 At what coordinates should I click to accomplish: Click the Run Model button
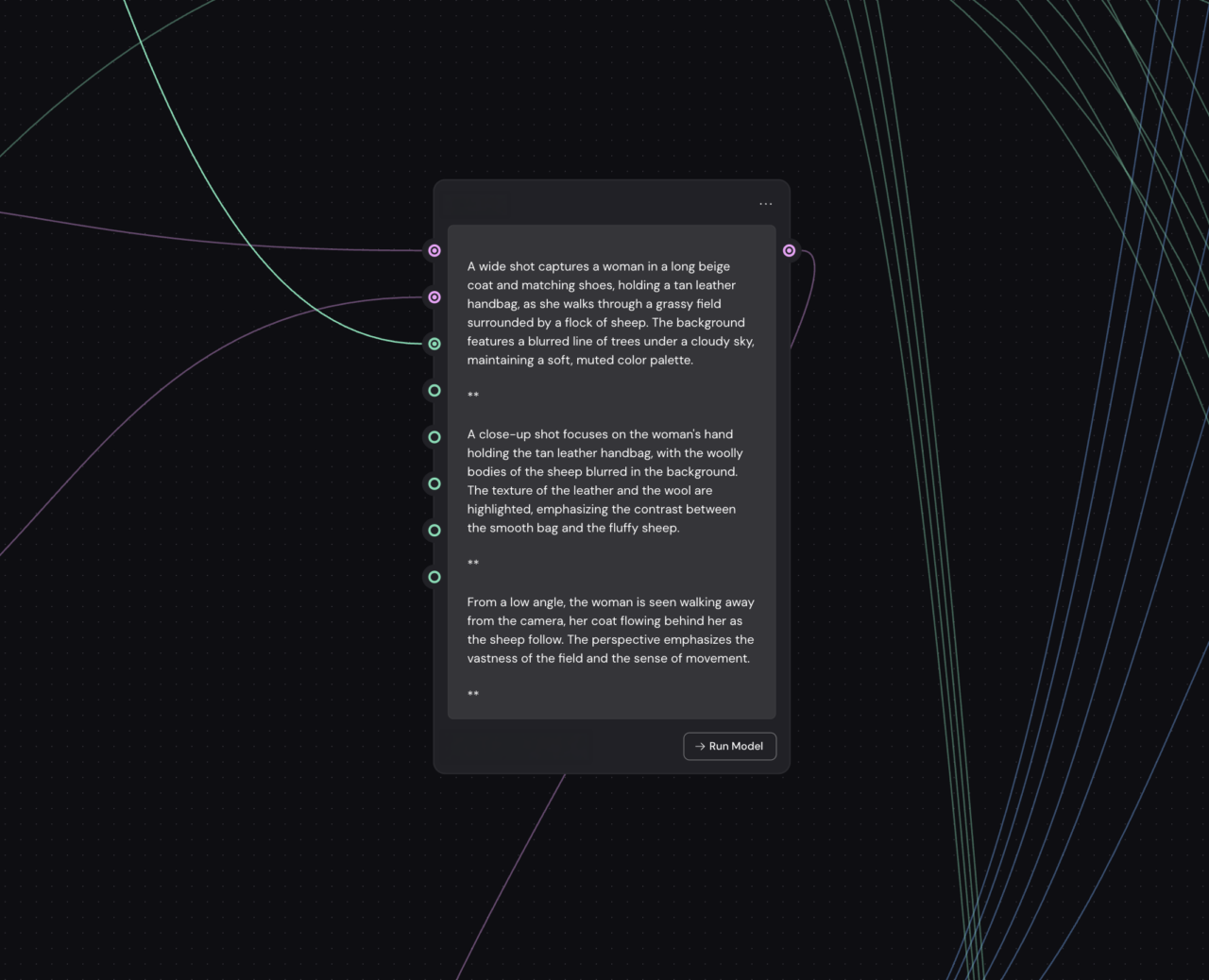(x=730, y=746)
